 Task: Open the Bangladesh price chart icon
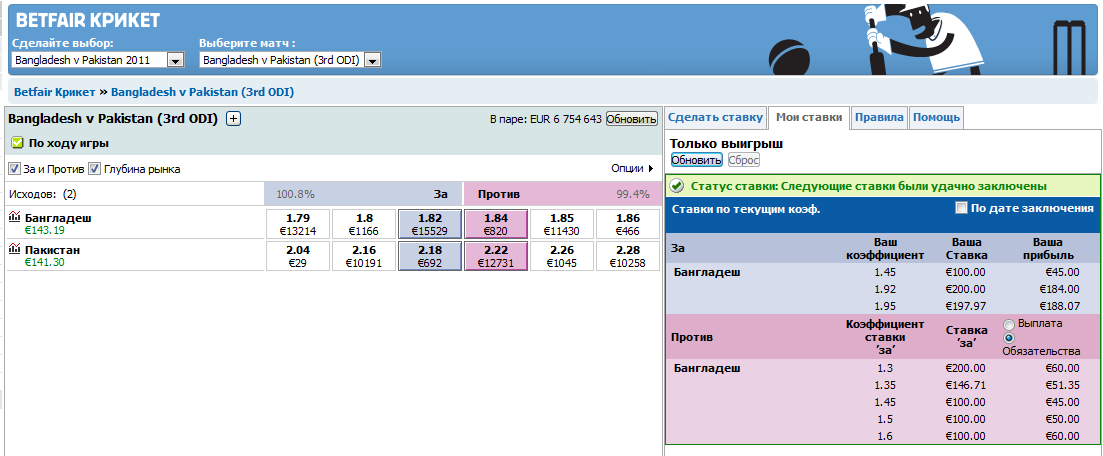(15, 217)
